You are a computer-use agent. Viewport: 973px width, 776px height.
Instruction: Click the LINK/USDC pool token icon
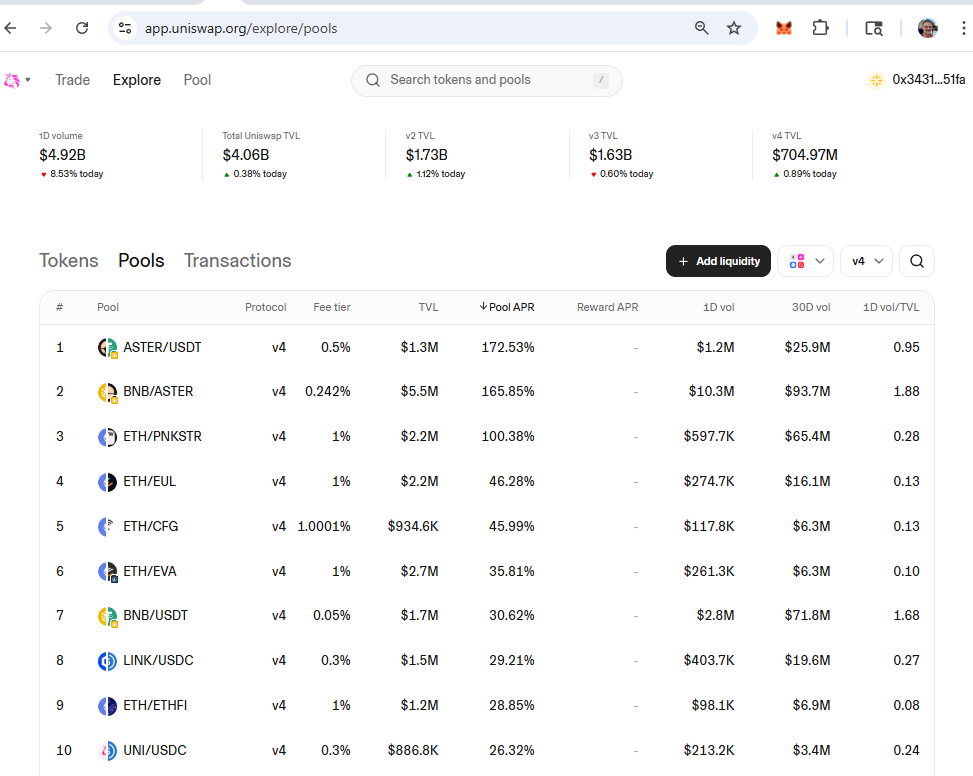pyautogui.click(x=107, y=661)
